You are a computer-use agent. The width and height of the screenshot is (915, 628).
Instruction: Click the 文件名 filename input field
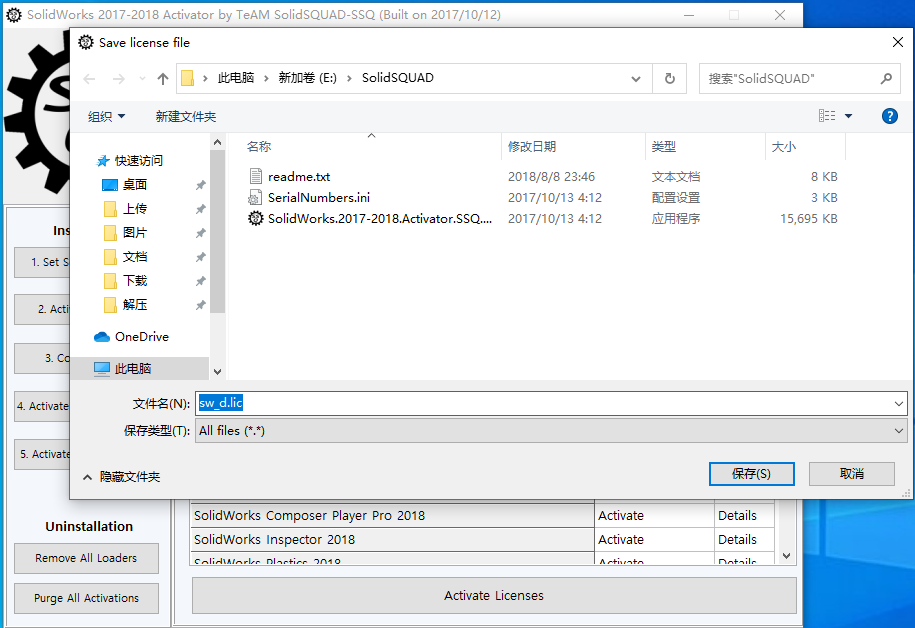click(542, 403)
